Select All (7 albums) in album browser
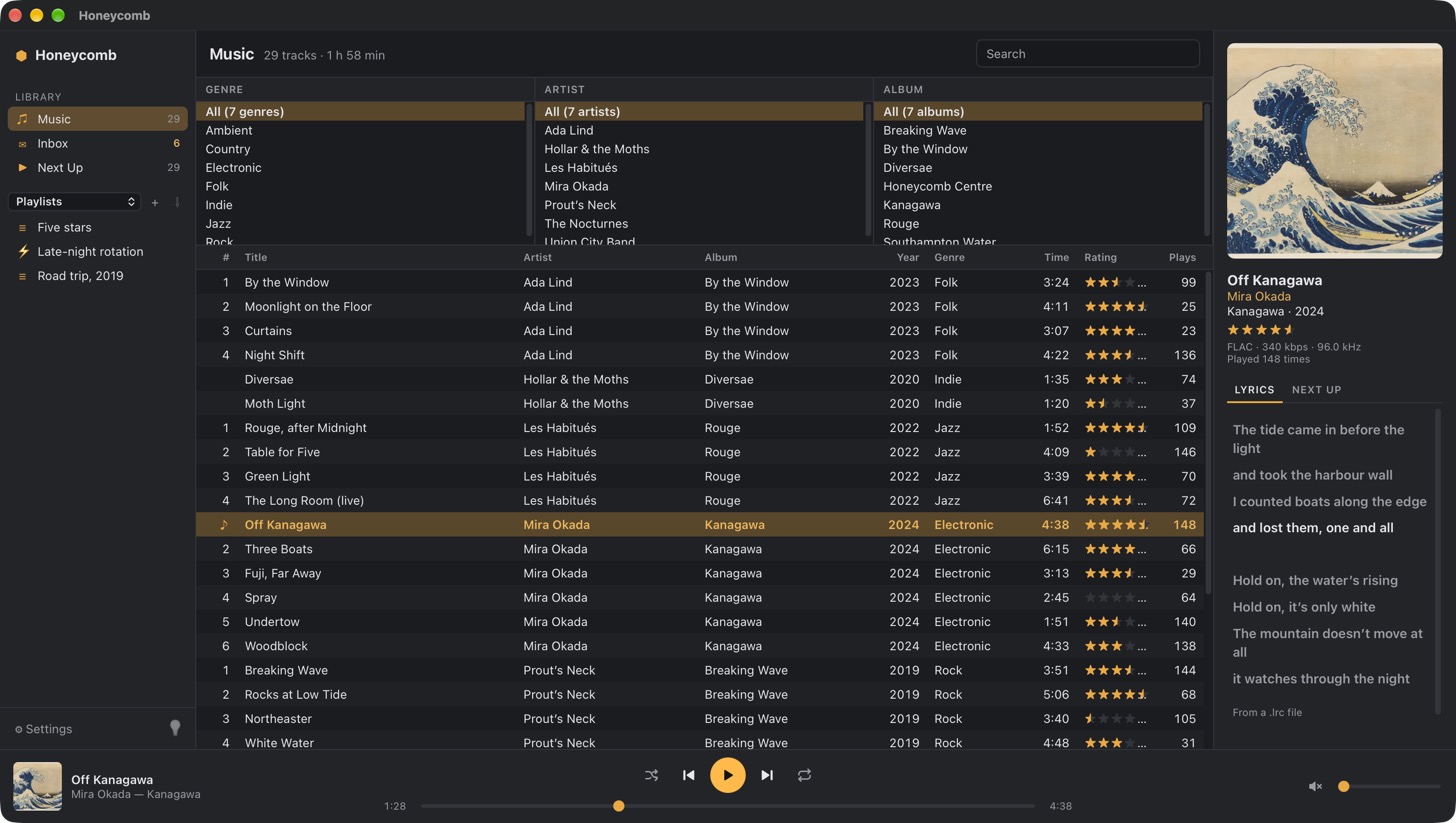1456x823 pixels. click(x=1038, y=112)
